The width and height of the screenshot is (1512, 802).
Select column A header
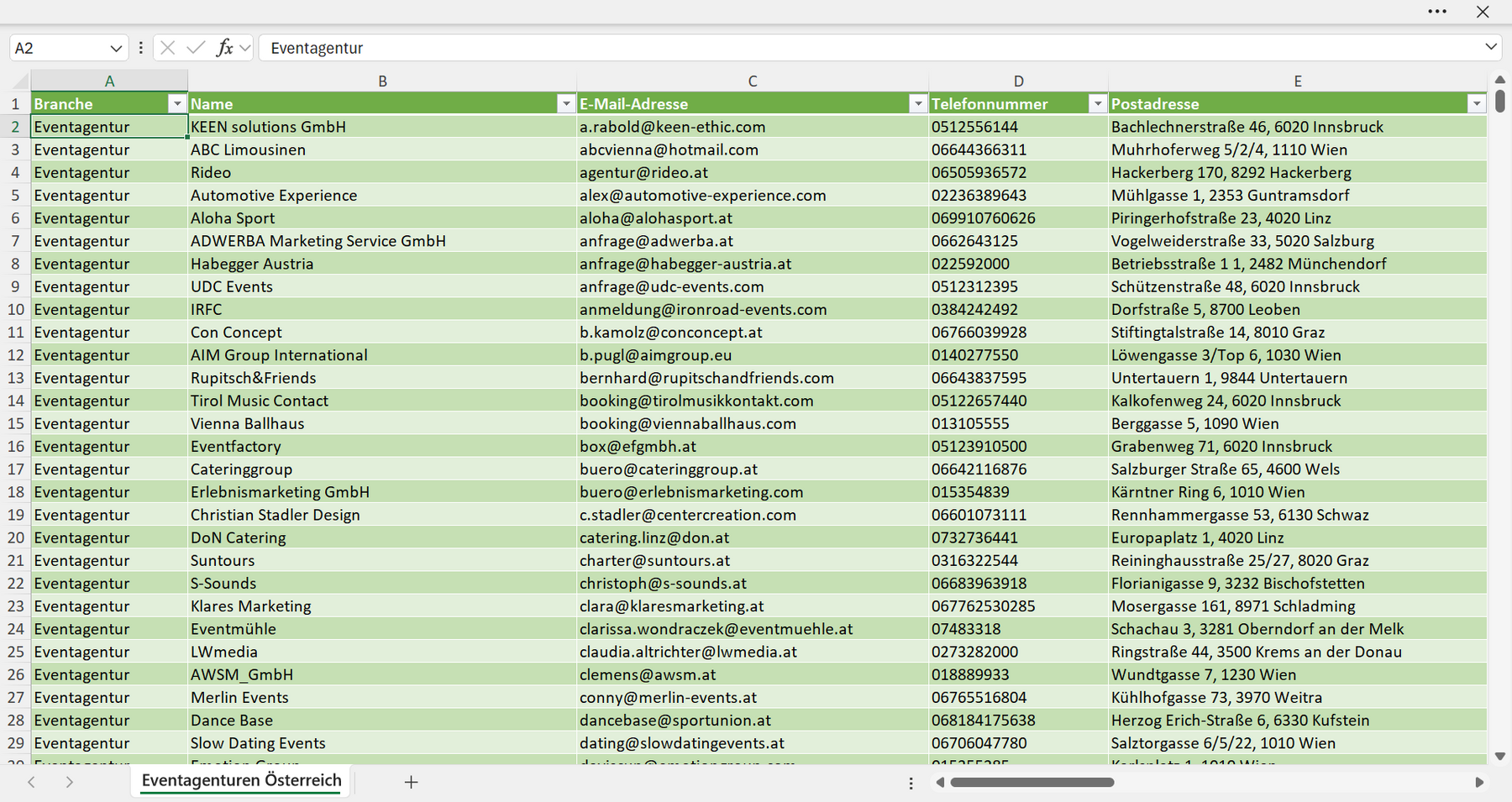(x=109, y=81)
